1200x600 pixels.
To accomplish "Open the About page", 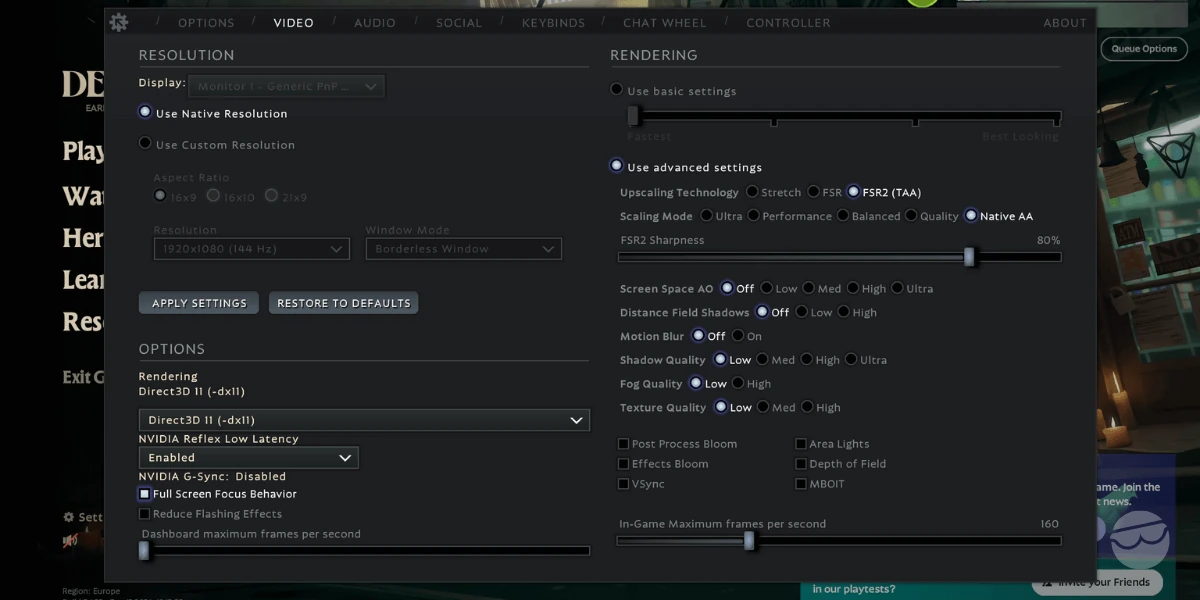I will [x=1065, y=23].
